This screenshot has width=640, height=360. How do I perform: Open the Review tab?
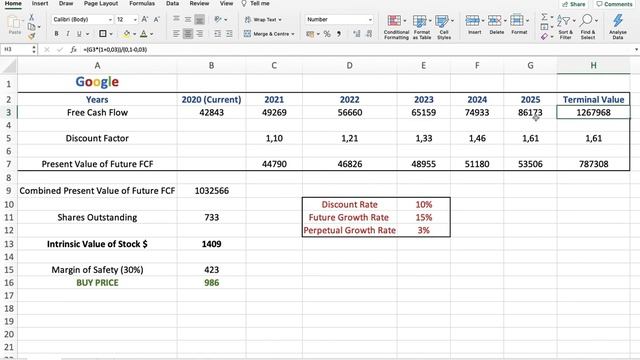point(199,3)
